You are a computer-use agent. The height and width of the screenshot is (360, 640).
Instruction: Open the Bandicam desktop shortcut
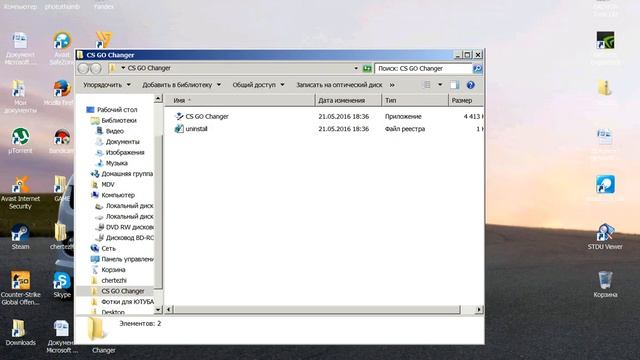pyautogui.click(x=62, y=141)
